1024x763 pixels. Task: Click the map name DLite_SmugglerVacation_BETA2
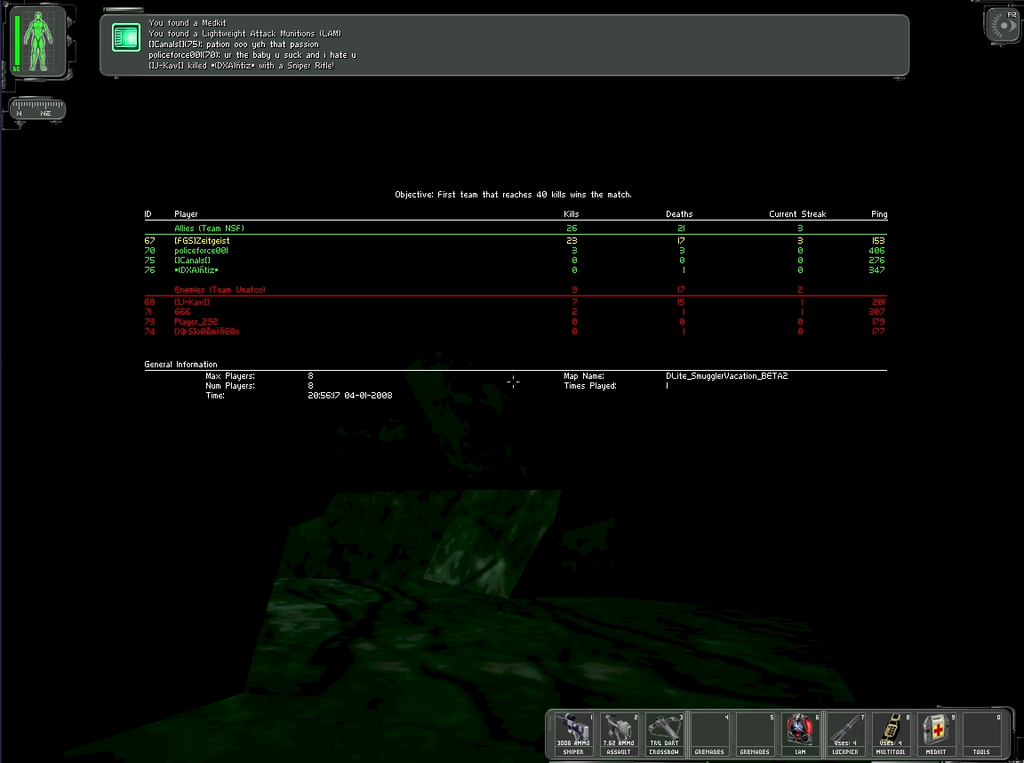pyautogui.click(x=727, y=376)
